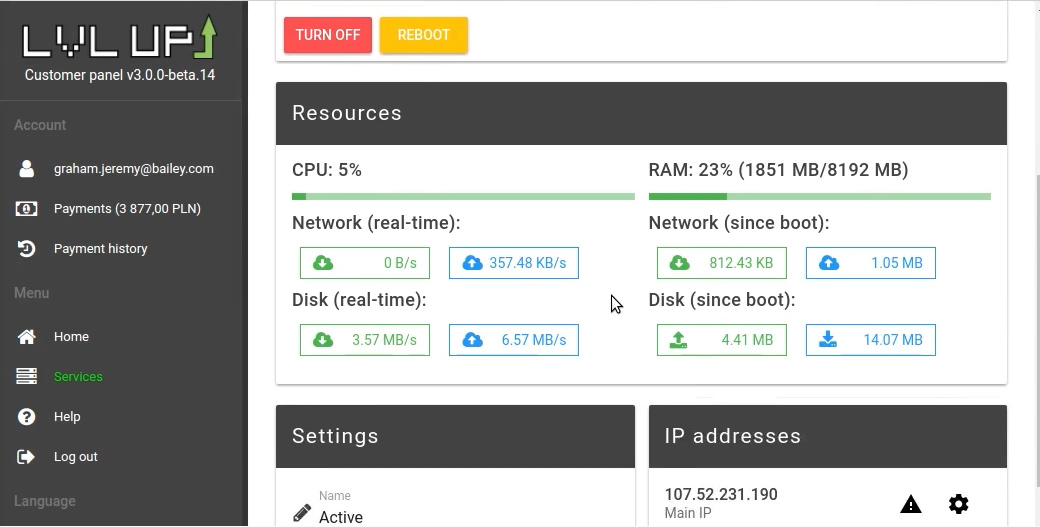Click the RAM usage progress bar
Viewport: 1040px width, 527px height.
pyautogui.click(x=819, y=197)
